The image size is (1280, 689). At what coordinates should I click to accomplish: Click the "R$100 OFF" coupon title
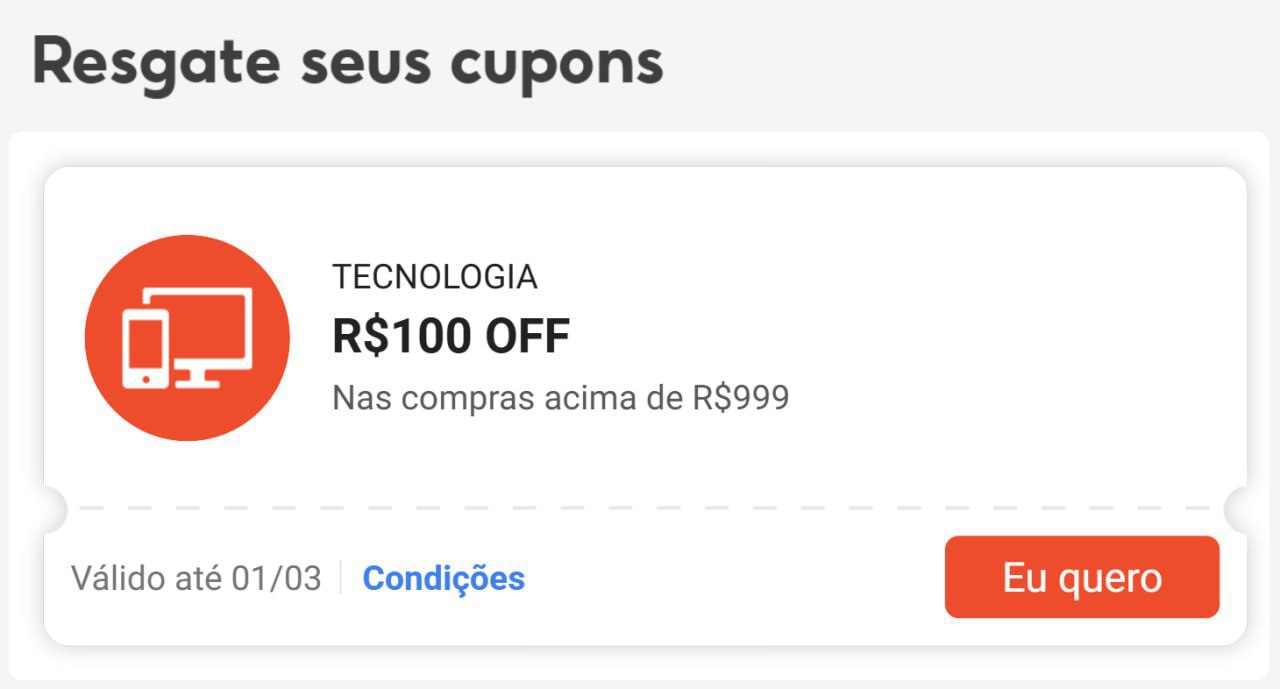(x=450, y=336)
